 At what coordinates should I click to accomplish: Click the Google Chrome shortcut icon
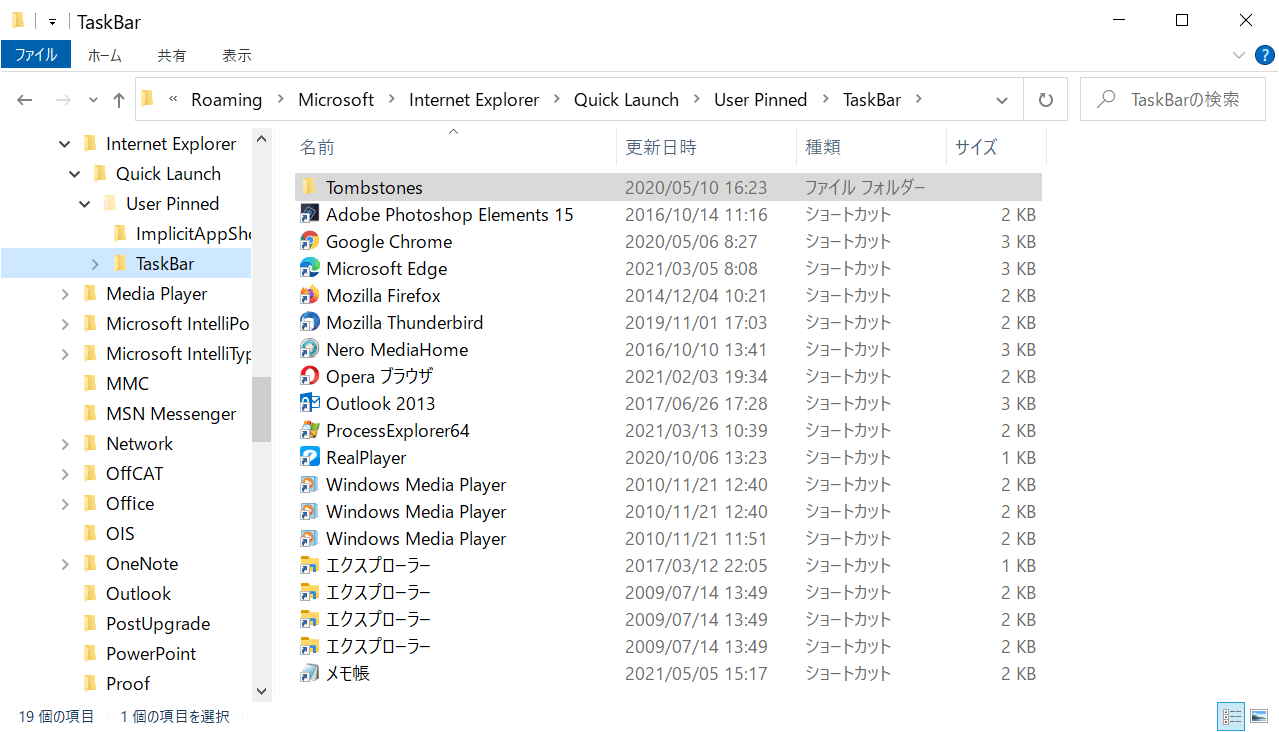(310, 241)
